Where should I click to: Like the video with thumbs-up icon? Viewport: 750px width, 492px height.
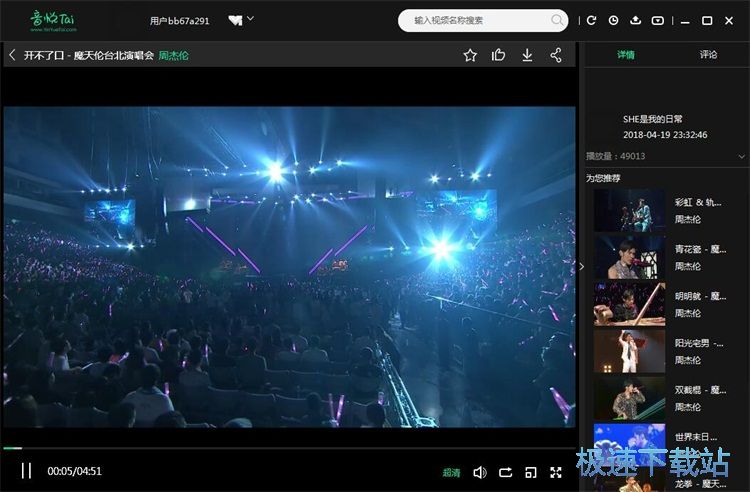pyautogui.click(x=498, y=55)
